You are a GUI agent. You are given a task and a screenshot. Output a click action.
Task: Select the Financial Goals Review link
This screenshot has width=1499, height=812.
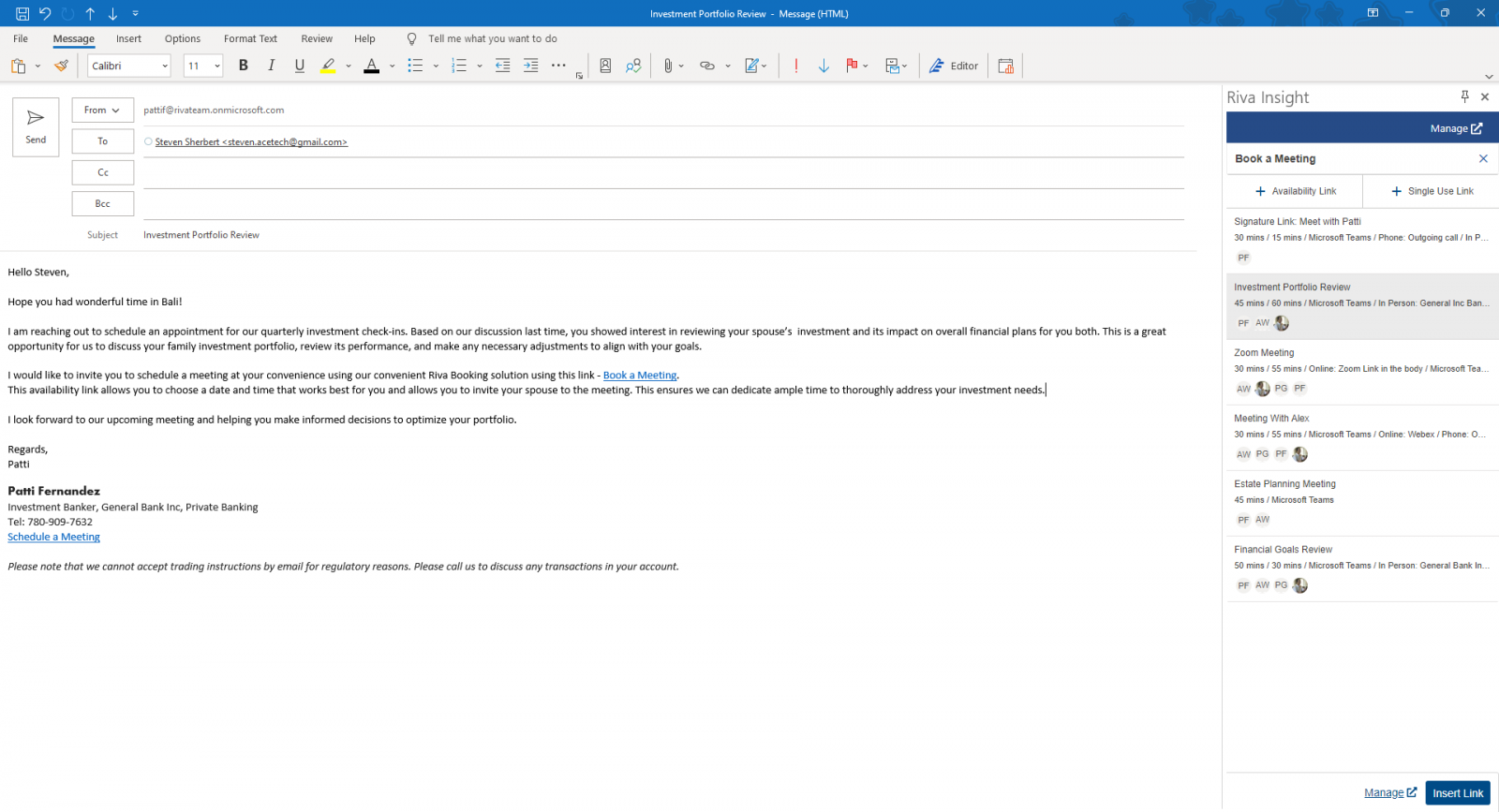[x=1362, y=568]
